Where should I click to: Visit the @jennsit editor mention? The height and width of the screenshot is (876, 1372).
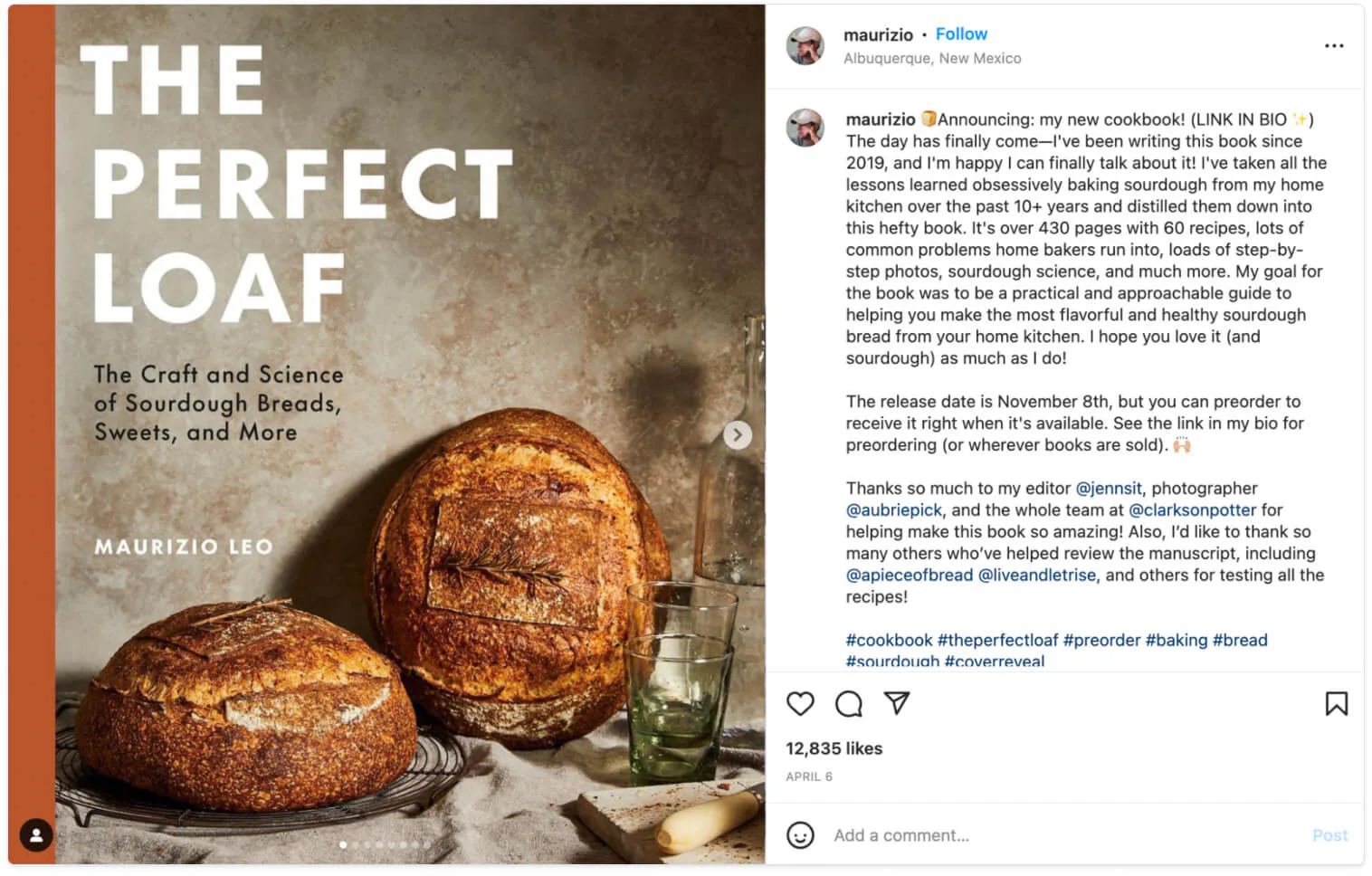point(1110,488)
